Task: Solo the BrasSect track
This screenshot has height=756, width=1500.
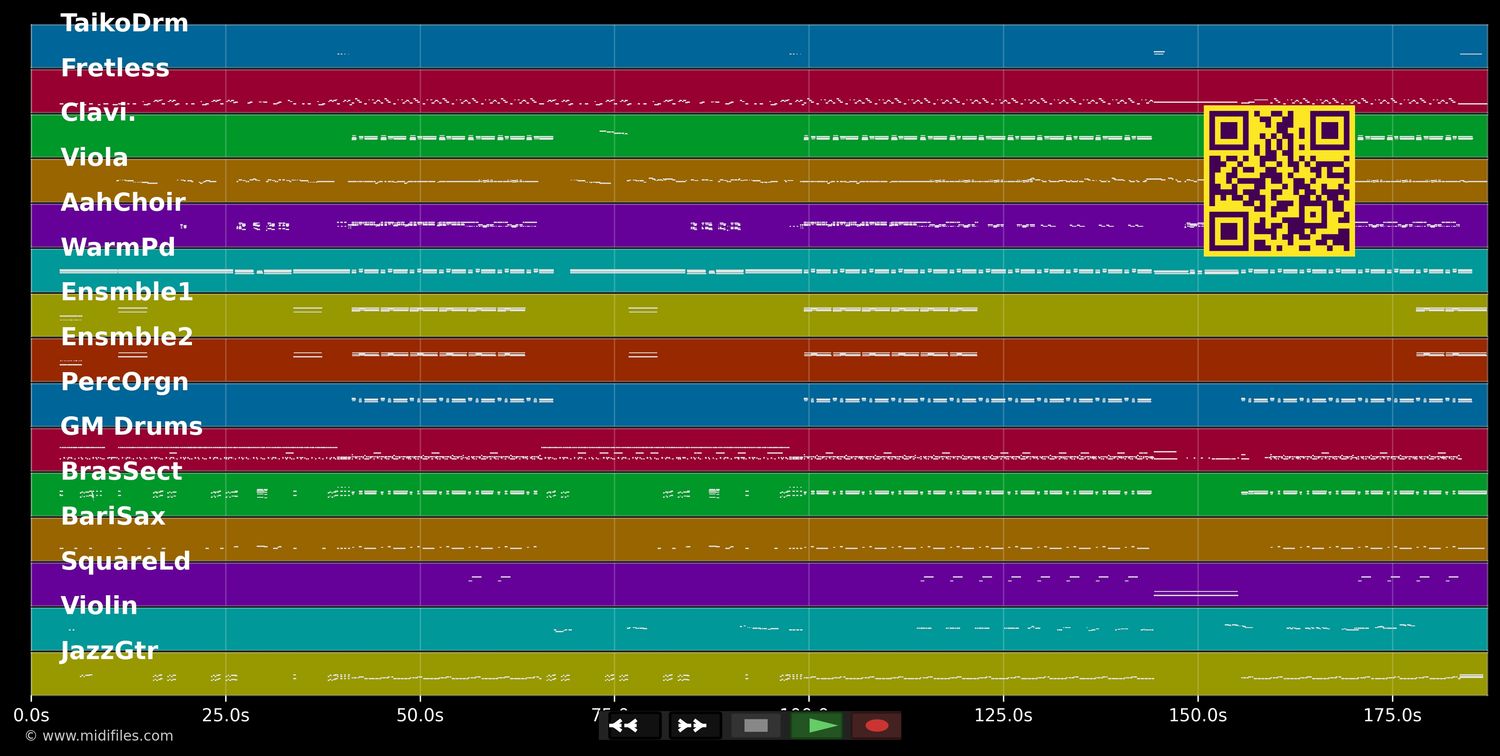Action: point(122,470)
